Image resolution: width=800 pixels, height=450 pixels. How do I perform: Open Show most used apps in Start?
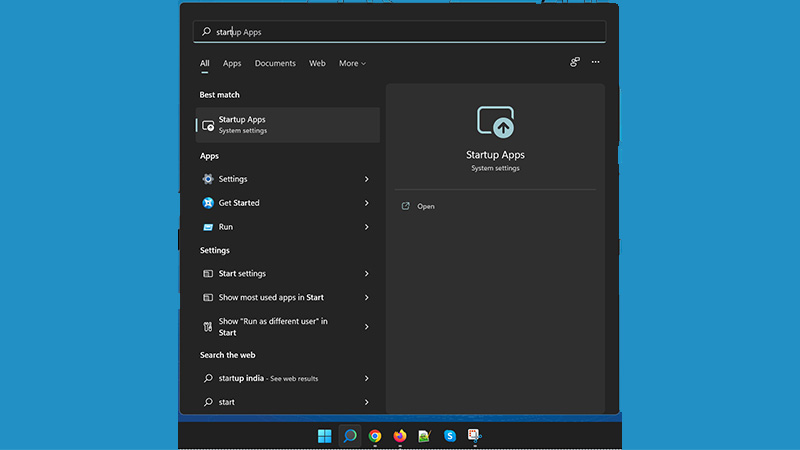pyautogui.click(x=288, y=297)
